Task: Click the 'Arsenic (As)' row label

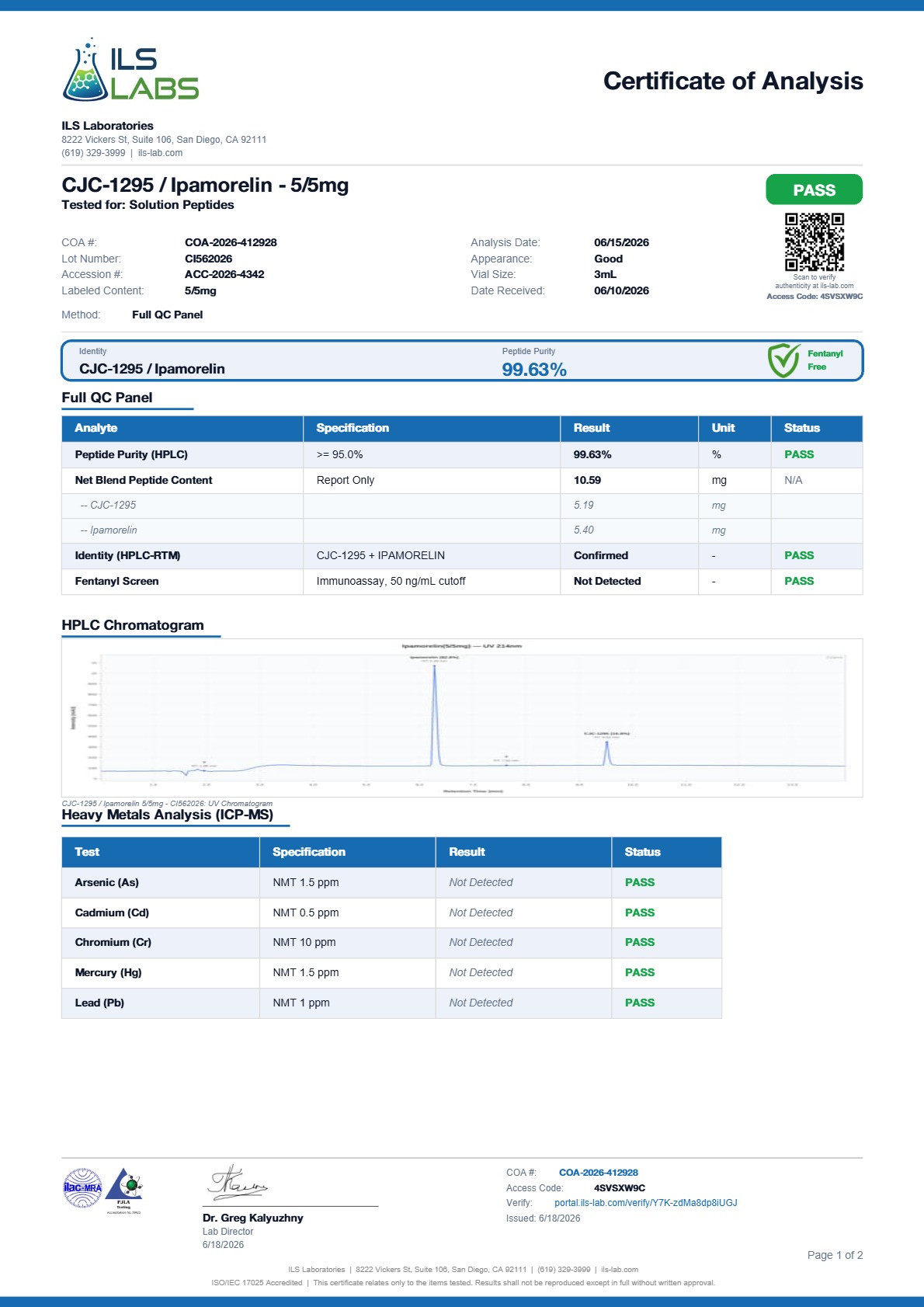Action: (x=106, y=882)
